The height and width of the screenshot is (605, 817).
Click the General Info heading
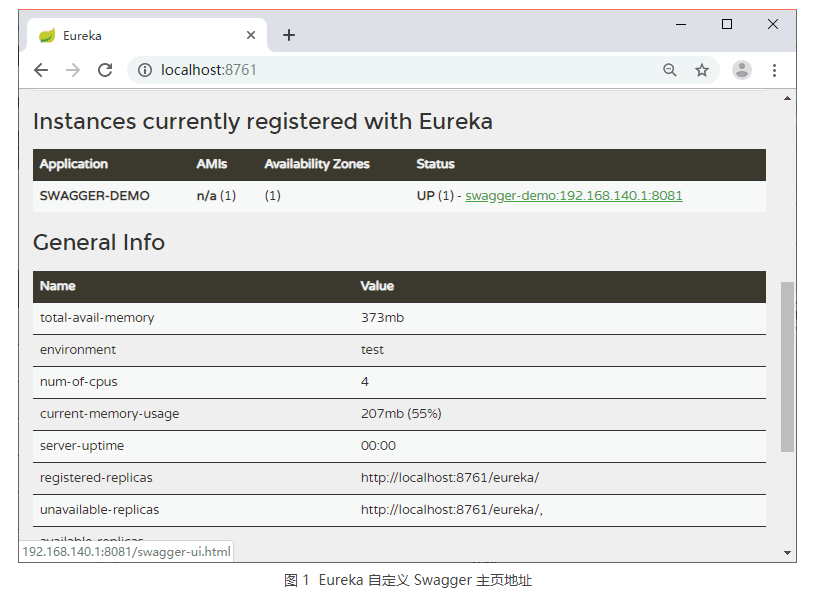[99, 242]
